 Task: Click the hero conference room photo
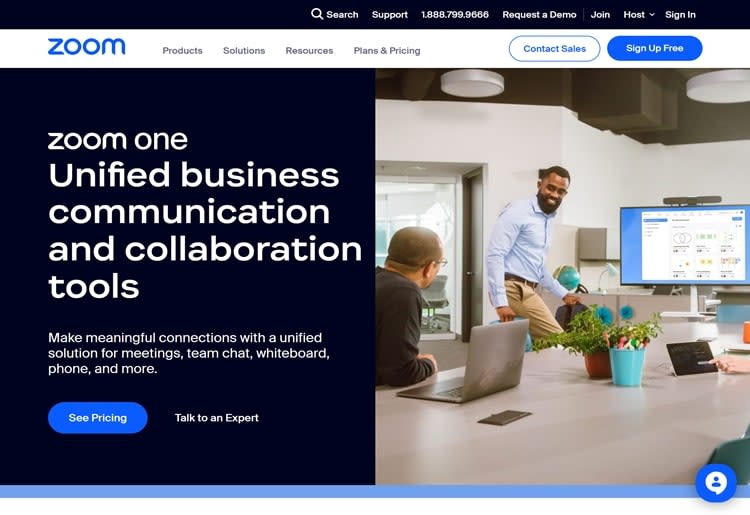pos(562,276)
